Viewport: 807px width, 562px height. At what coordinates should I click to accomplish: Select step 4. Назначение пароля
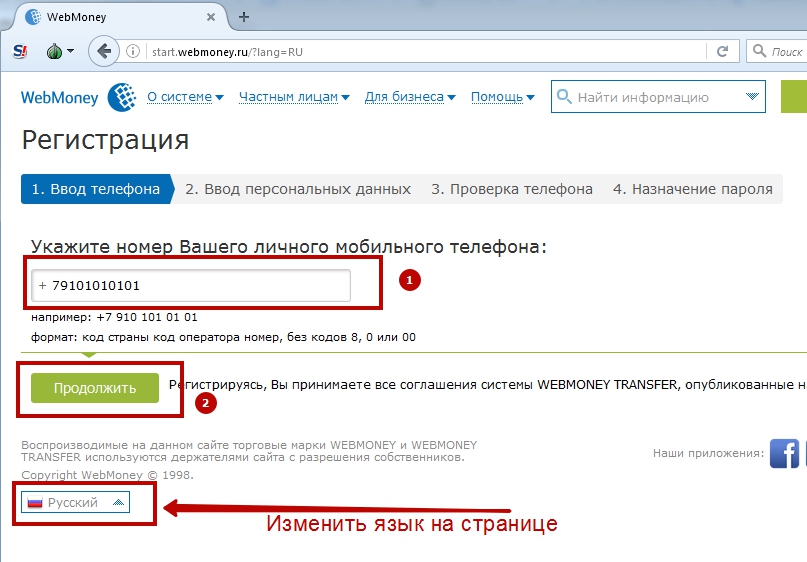[x=692, y=189]
